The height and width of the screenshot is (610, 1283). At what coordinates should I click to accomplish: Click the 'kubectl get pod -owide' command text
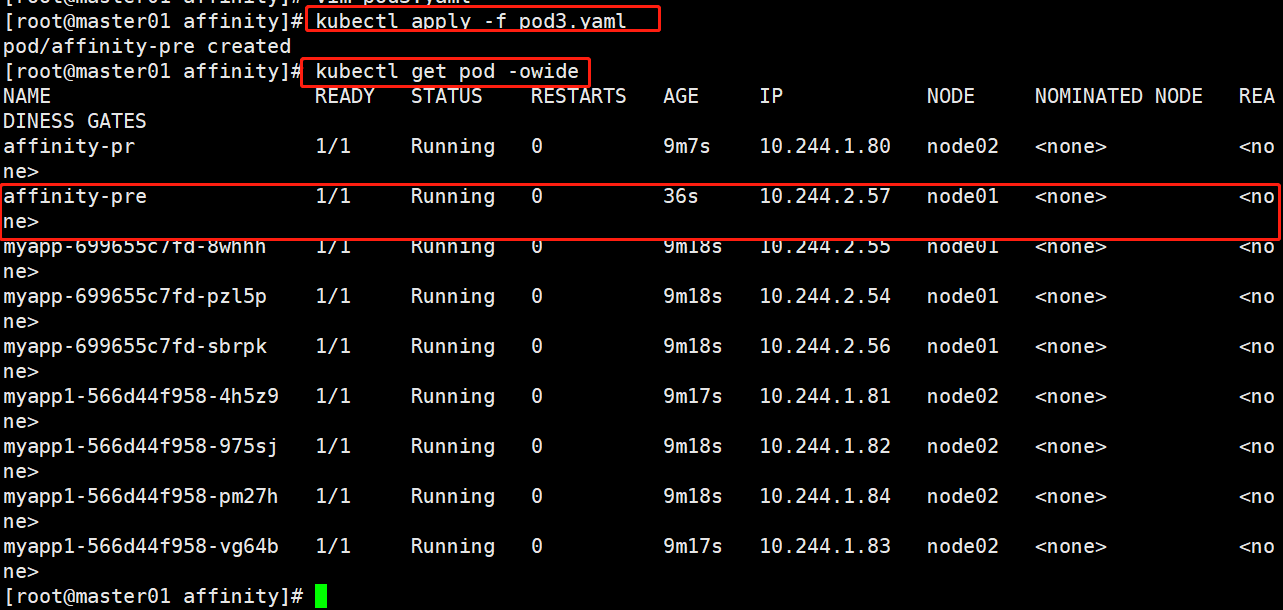[446, 71]
